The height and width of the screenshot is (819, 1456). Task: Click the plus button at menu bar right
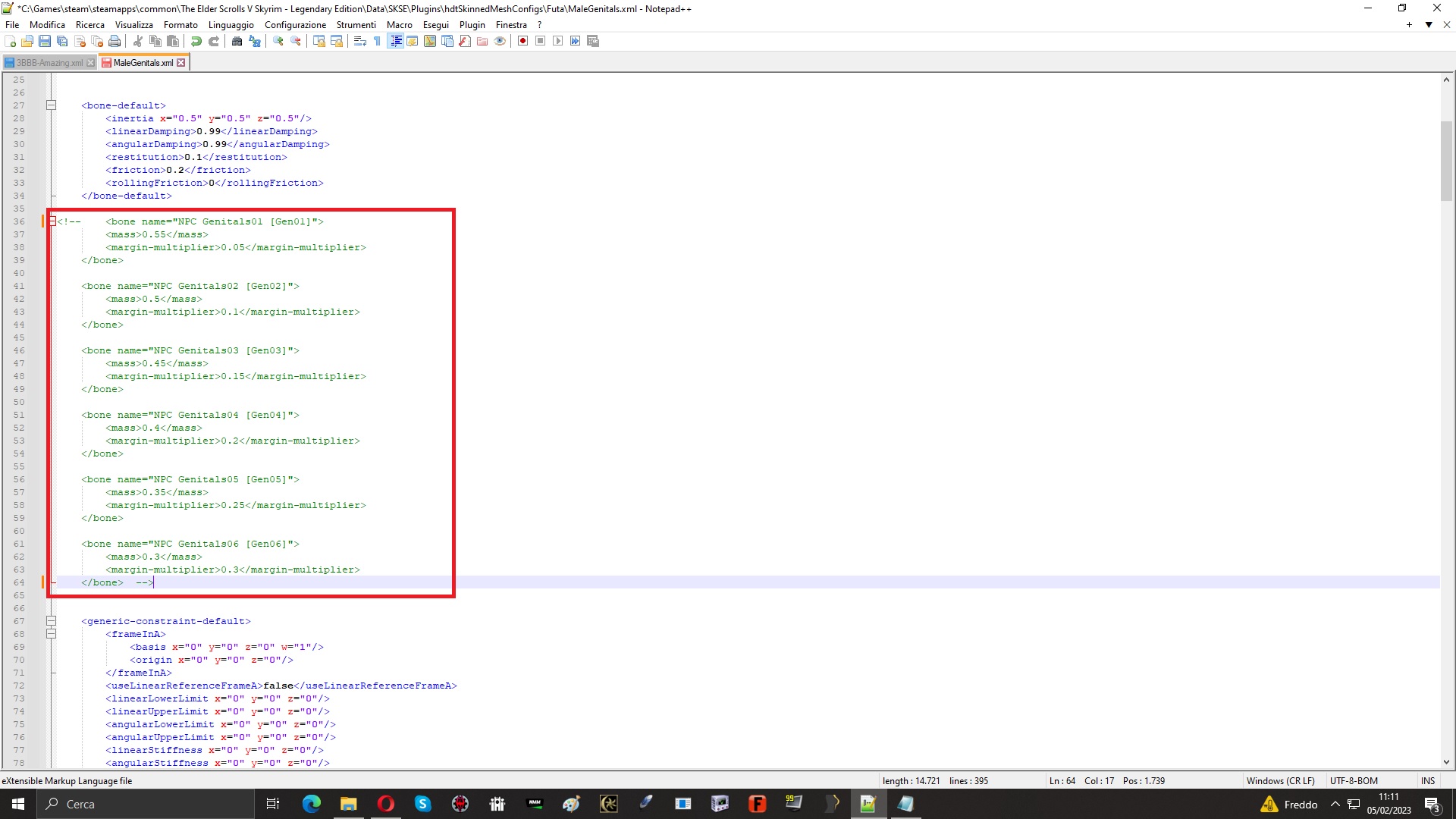tap(1409, 25)
